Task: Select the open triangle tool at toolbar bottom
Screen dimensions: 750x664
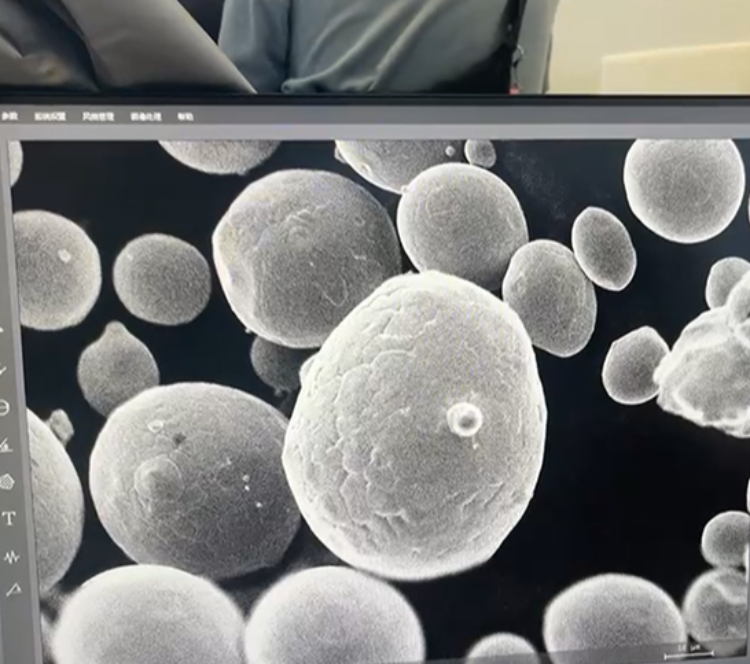Action: click(x=14, y=590)
